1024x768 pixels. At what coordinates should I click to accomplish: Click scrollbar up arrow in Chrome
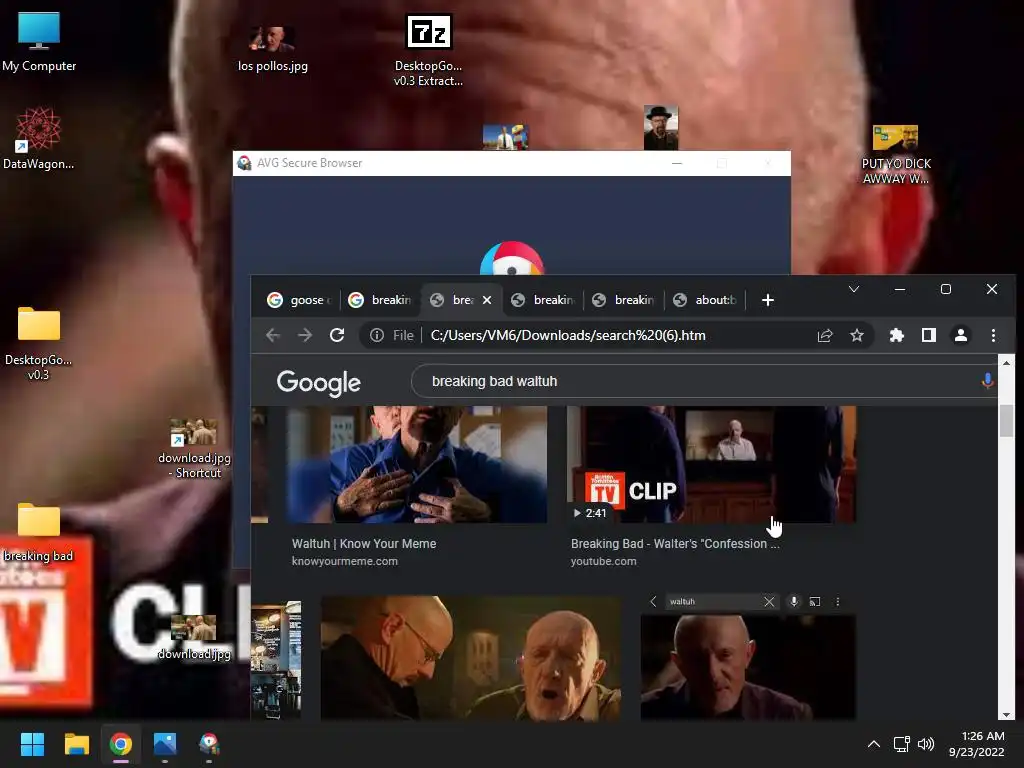point(1006,362)
